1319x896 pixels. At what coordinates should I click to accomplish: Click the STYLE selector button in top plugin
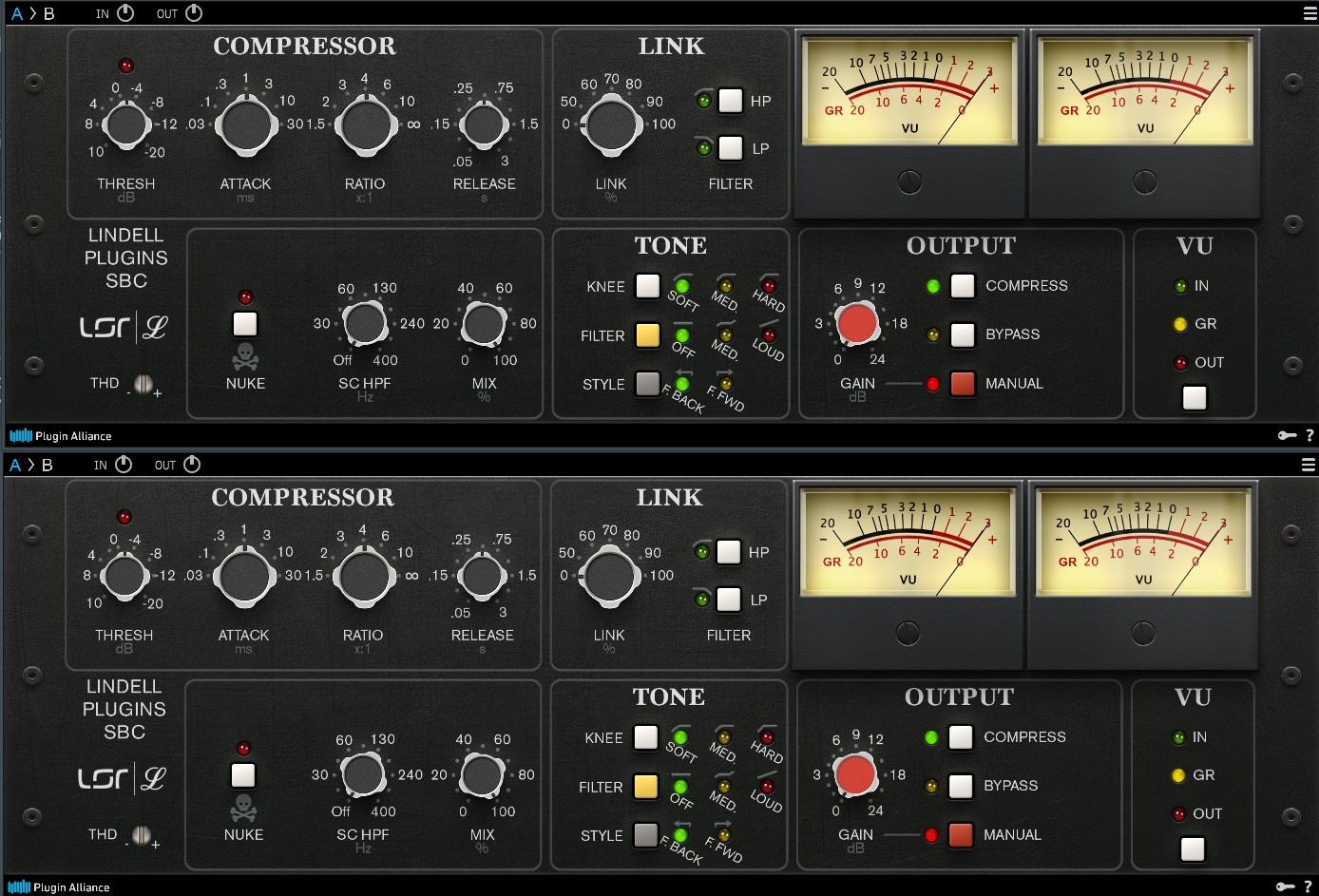click(x=647, y=384)
